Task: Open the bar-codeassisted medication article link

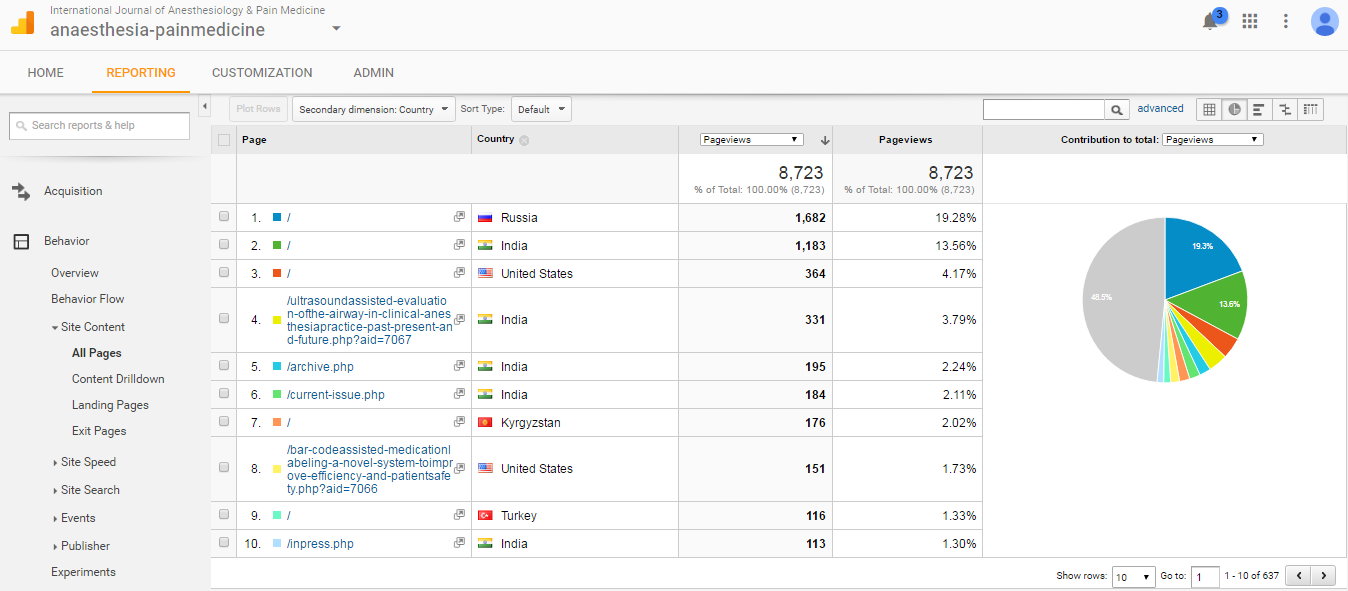Action: (368, 469)
